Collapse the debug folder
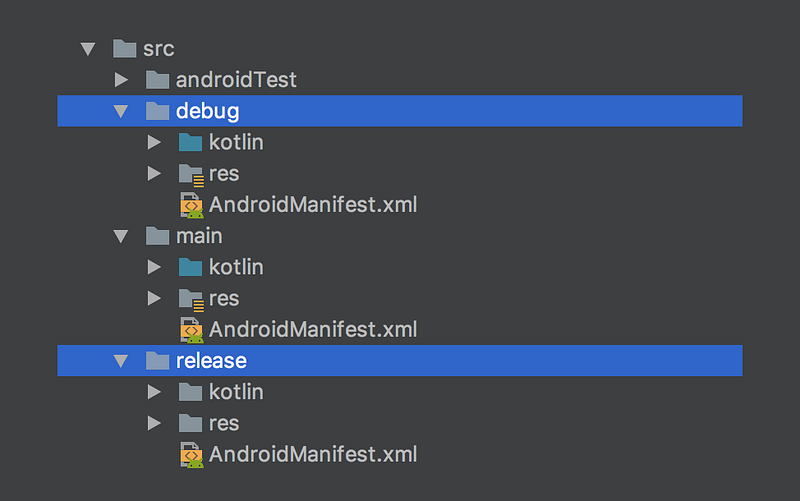The width and height of the screenshot is (800, 501). coord(121,111)
